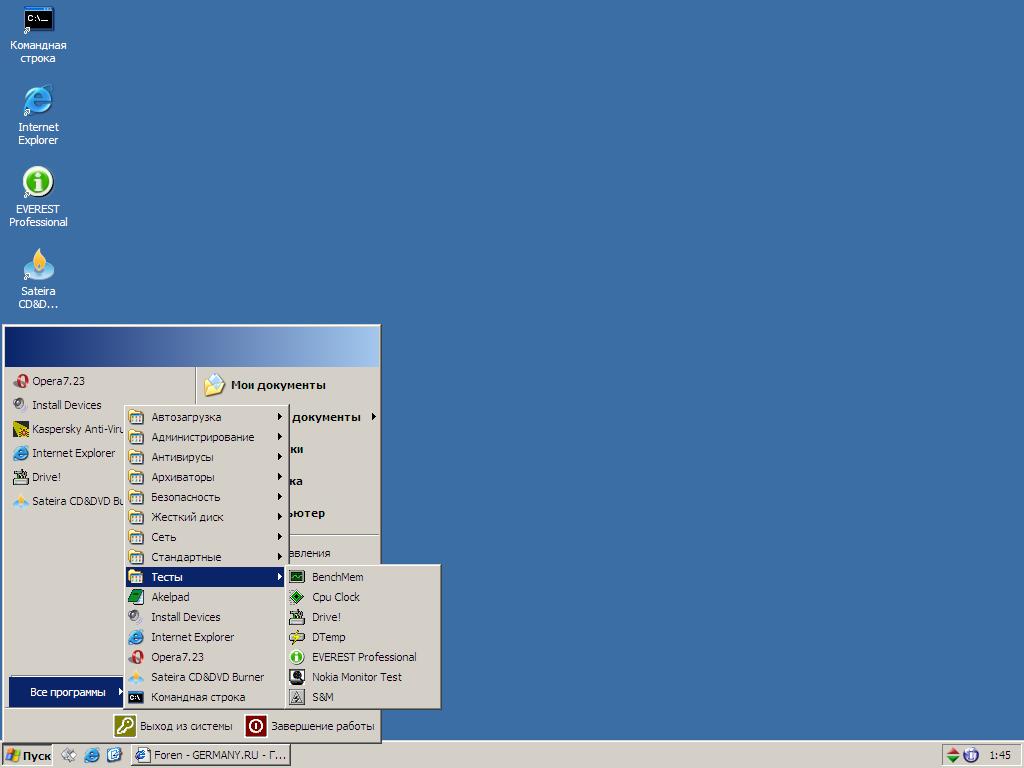Click the round blue tray icon beside the clock
Screen dimensions: 1024x768
pos(971,755)
